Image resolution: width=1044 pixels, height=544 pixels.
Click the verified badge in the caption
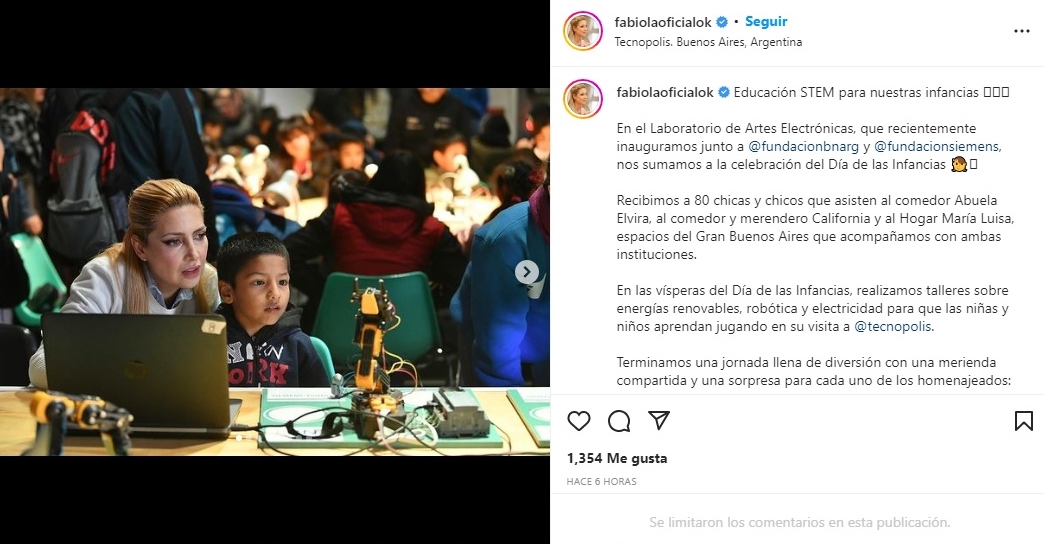pyautogui.click(x=723, y=93)
